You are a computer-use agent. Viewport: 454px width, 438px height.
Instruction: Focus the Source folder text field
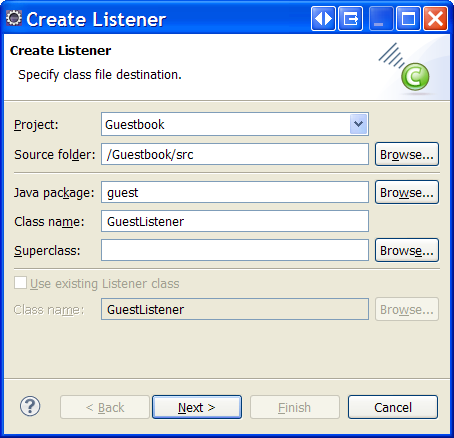[x=235, y=154]
